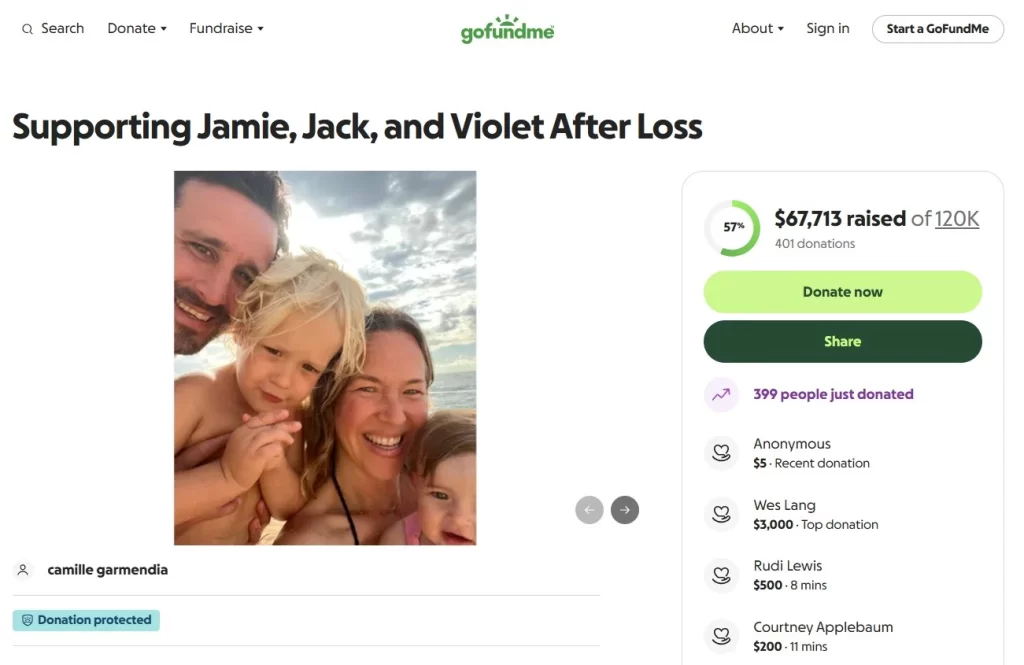Click the donation icon next to Anonymous
Screen dimensions: 1024x665
pyautogui.click(x=721, y=453)
